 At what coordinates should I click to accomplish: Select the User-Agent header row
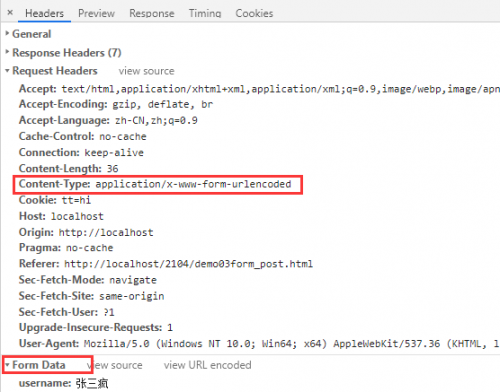point(259,343)
